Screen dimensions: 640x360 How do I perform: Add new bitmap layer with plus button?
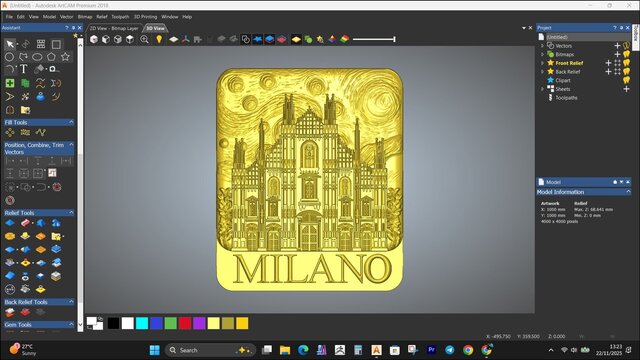(618, 54)
